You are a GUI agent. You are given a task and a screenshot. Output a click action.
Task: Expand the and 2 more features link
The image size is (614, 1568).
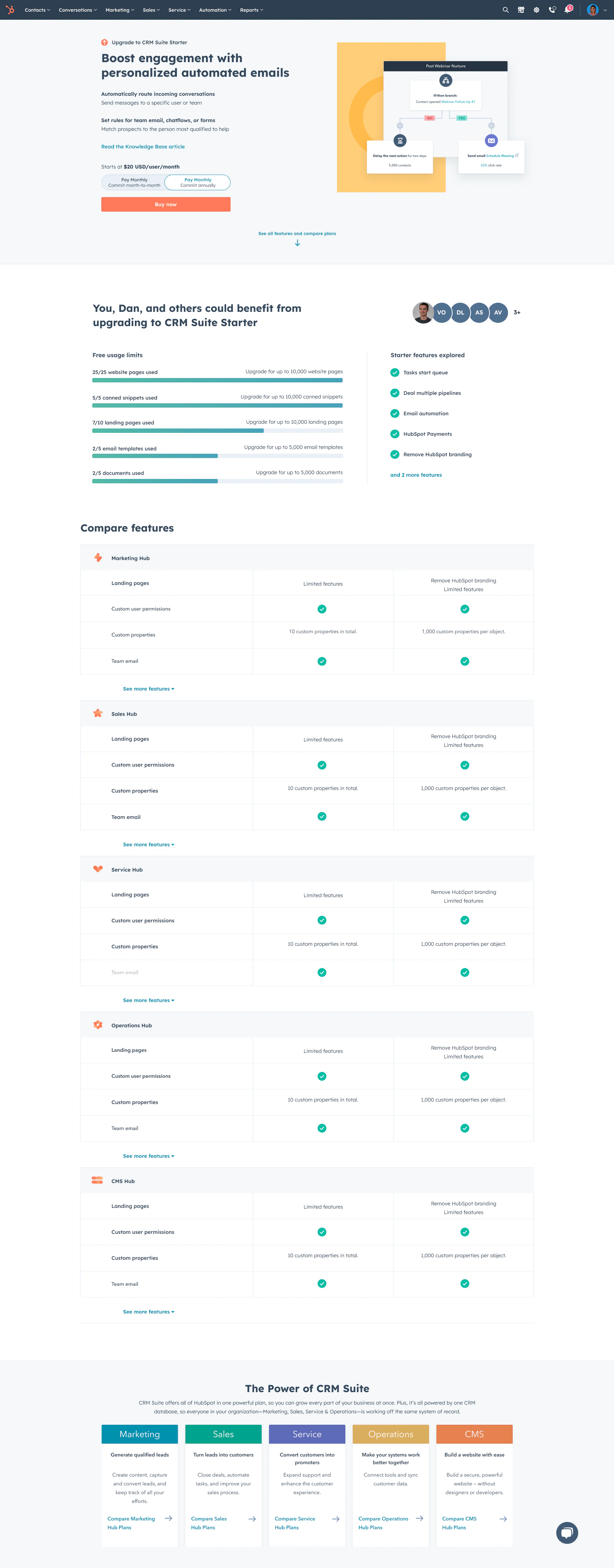point(416,475)
